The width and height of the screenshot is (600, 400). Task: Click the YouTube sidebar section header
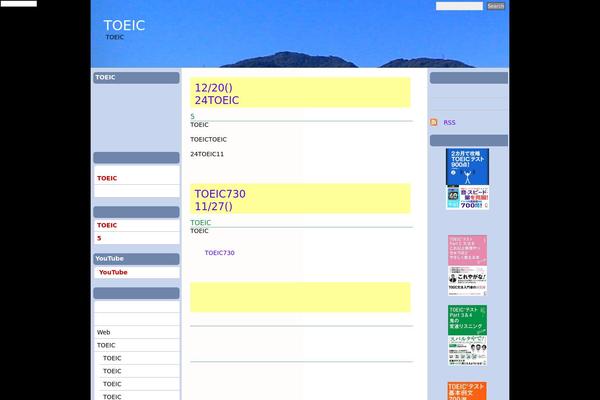click(x=136, y=259)
